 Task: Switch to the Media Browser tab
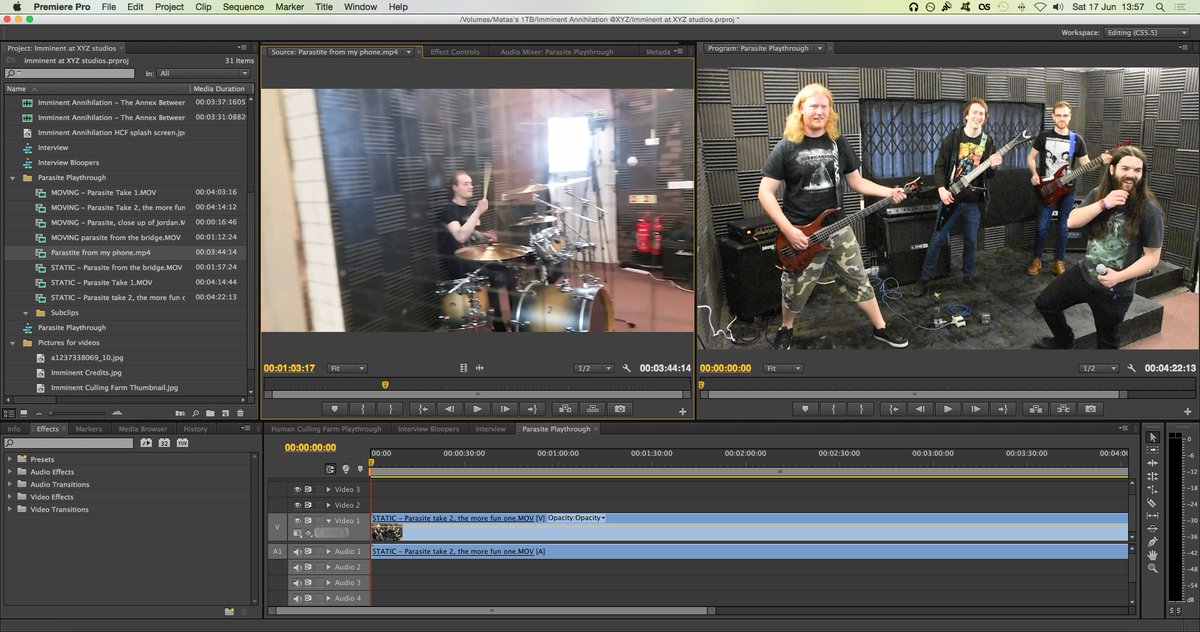point(142,429)
